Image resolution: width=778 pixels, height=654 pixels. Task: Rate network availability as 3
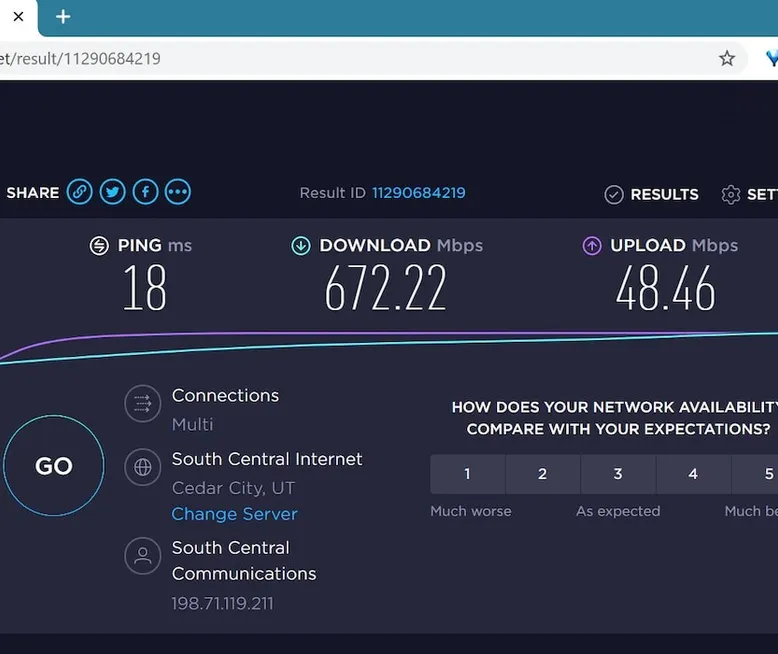click(618, 474)
